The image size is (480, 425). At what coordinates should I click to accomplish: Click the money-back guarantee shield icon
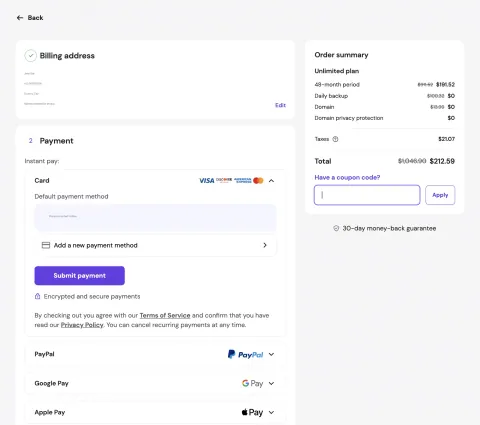pyautogui.click(x=336, y=228)
